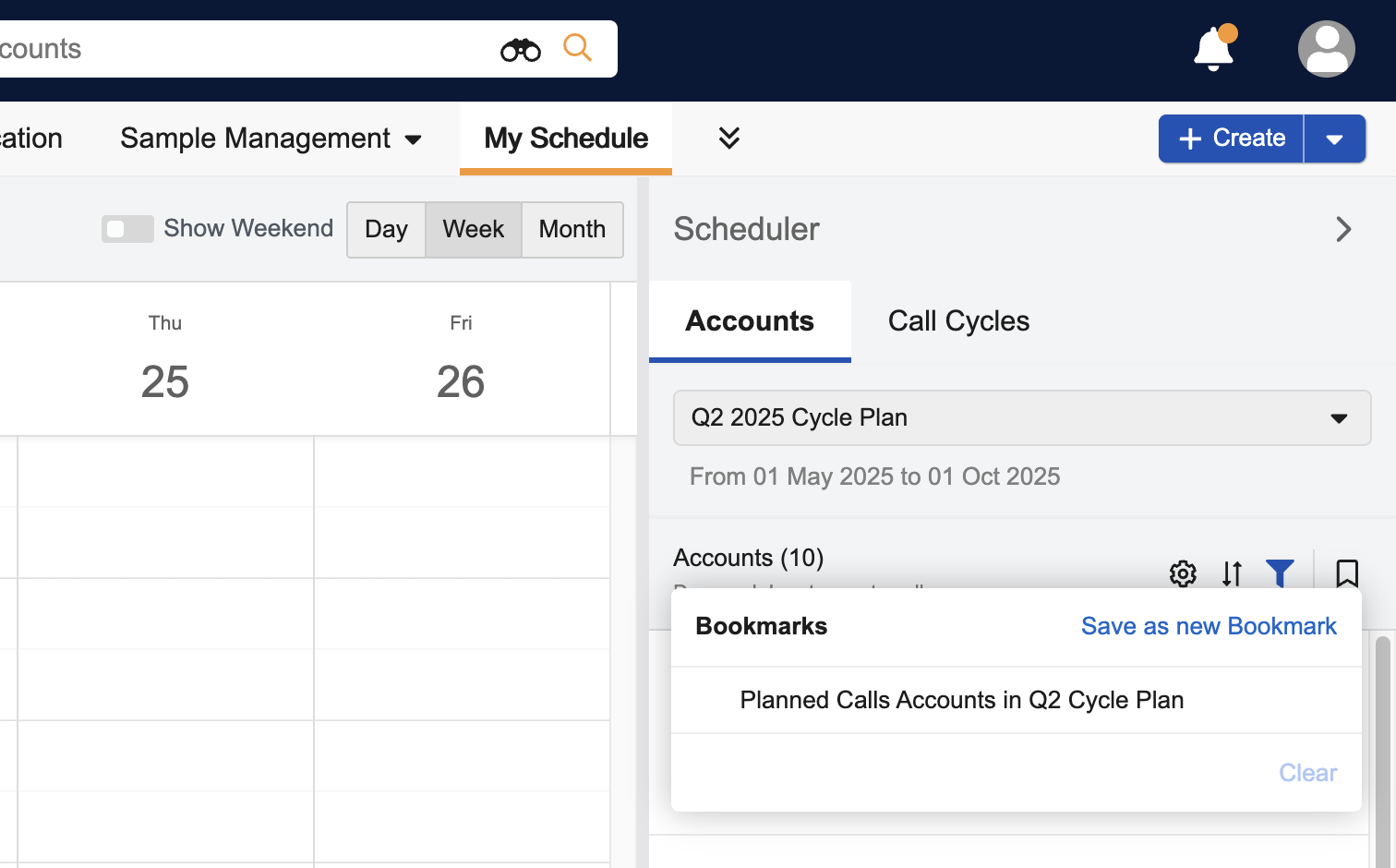Click the blue filter funnel icon
The width and height of the screenshot is (1396, 868).
1280,573
